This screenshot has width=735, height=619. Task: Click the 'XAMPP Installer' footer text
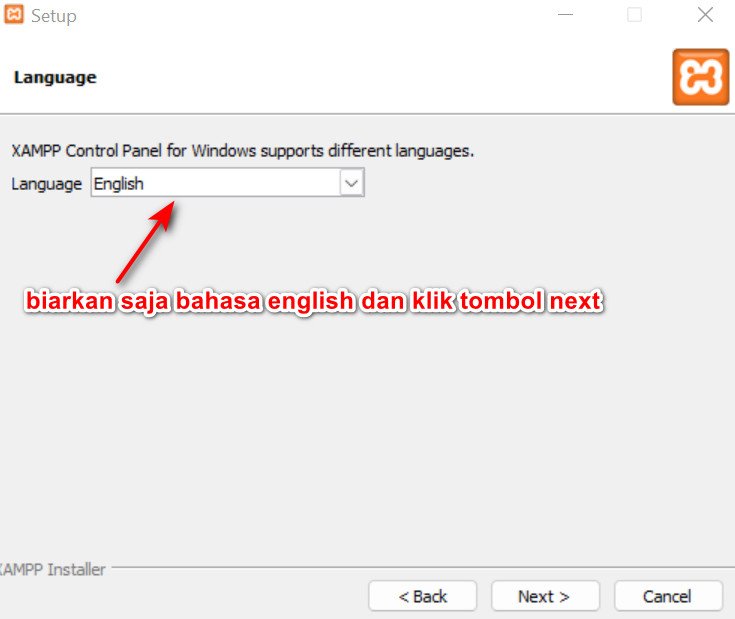(52, 569)
